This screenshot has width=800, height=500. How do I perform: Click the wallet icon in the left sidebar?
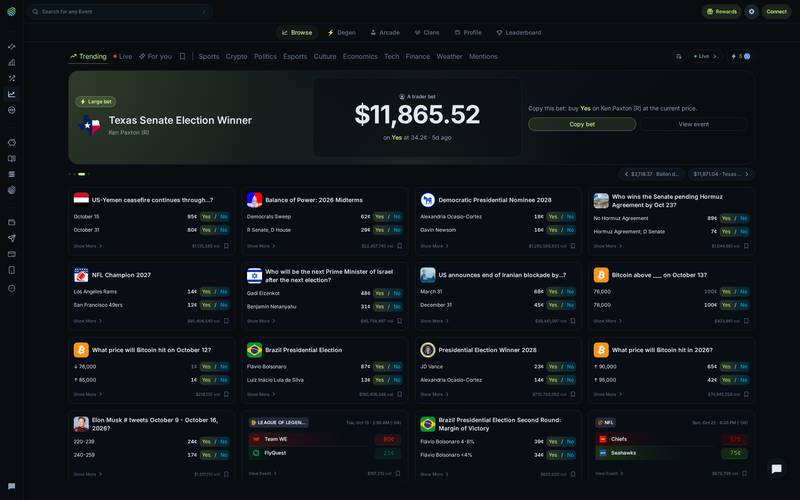12,222
